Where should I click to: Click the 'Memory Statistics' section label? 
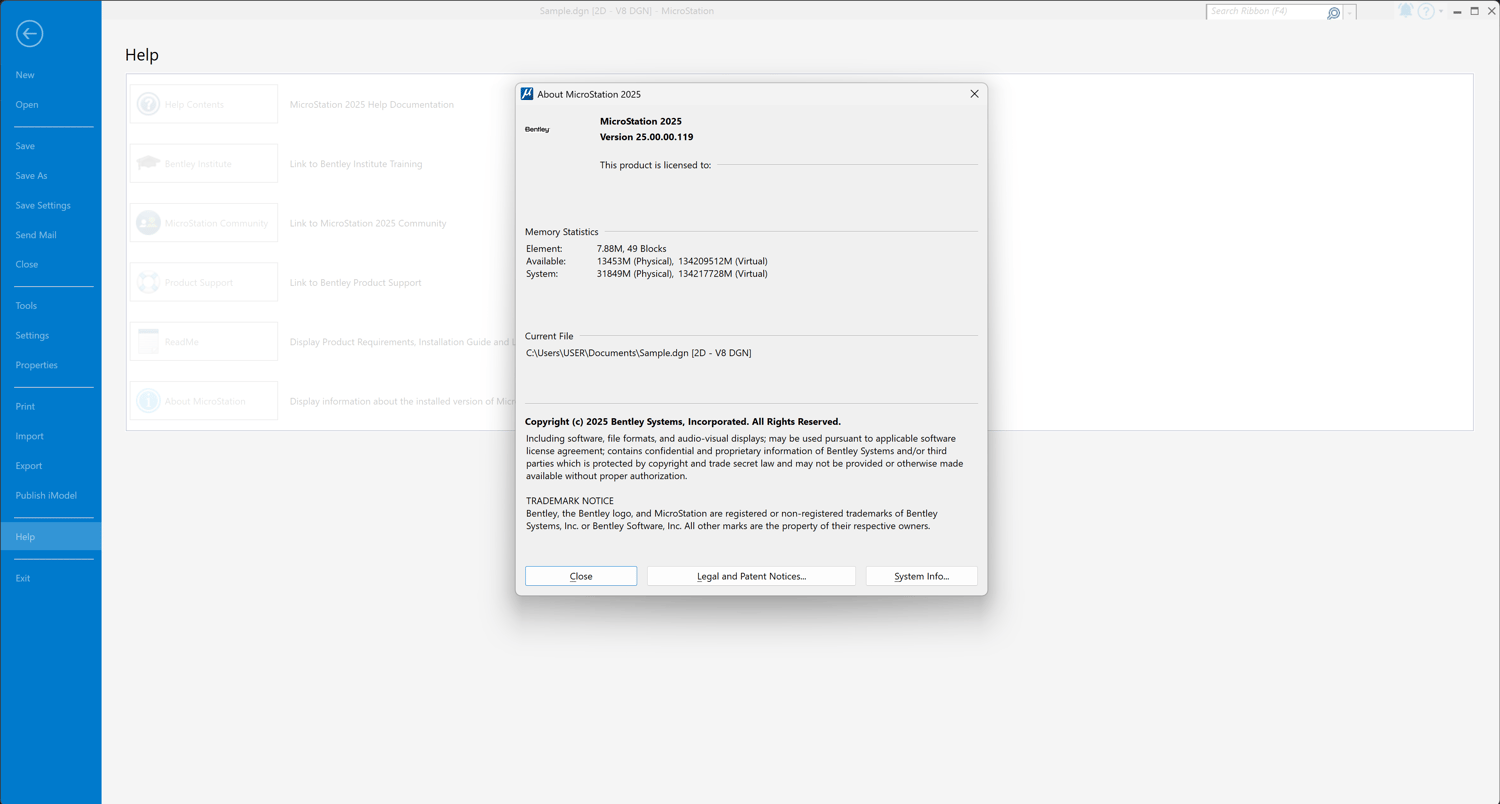tap(562, 232)
